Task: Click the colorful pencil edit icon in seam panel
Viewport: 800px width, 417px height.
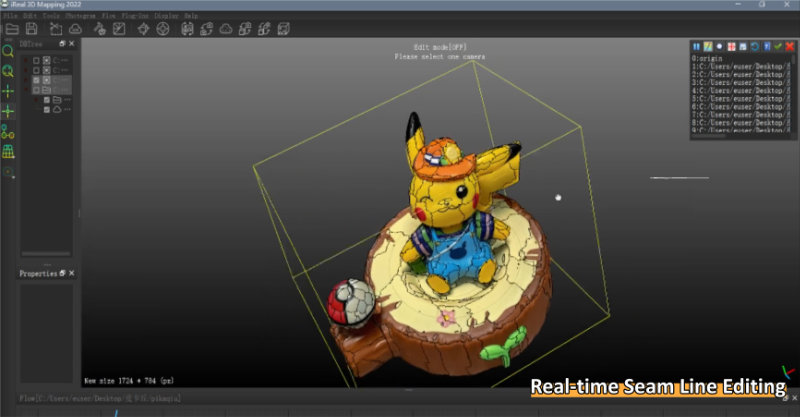Action: 708,46
